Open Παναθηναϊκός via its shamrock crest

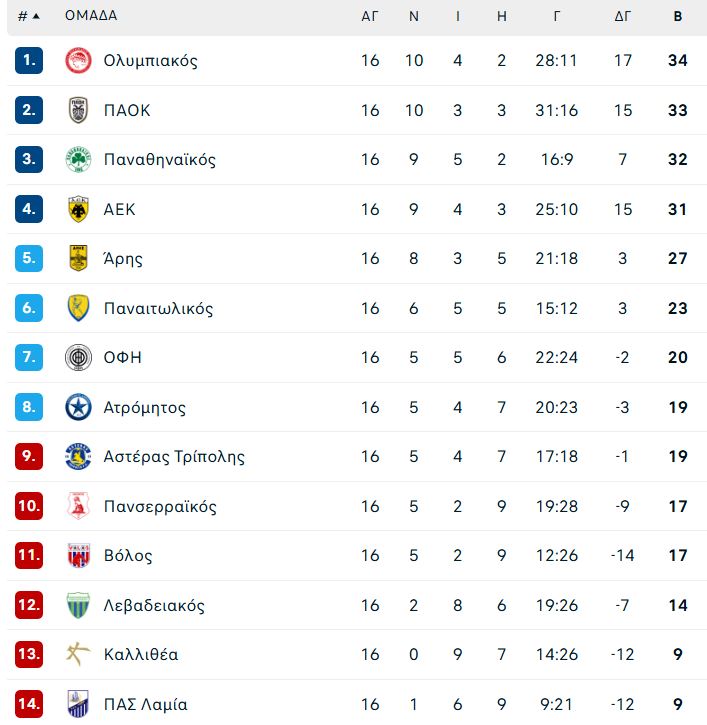78,160
